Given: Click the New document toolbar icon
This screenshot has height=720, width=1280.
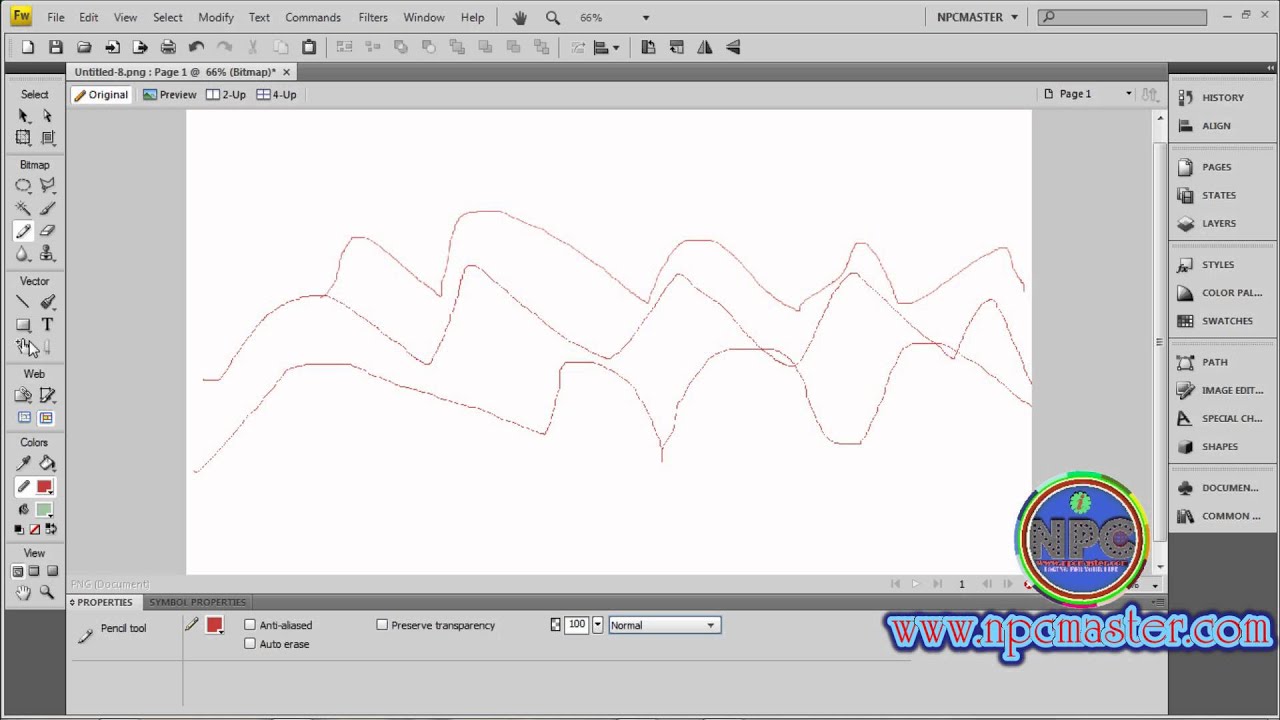Looking at the screenshot, I should [x=28, y=47].
